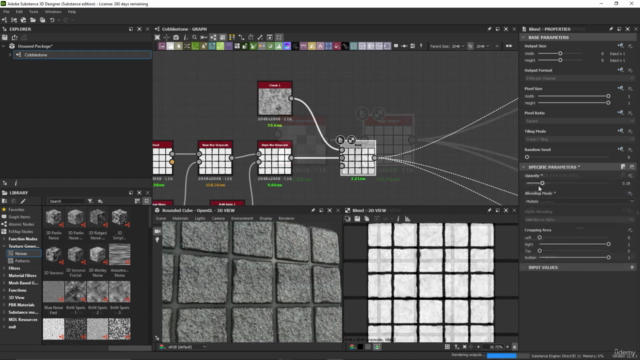Click the Random Seed slider handle
This screenshot has width=640, height=360.
(x=527, y=157)
